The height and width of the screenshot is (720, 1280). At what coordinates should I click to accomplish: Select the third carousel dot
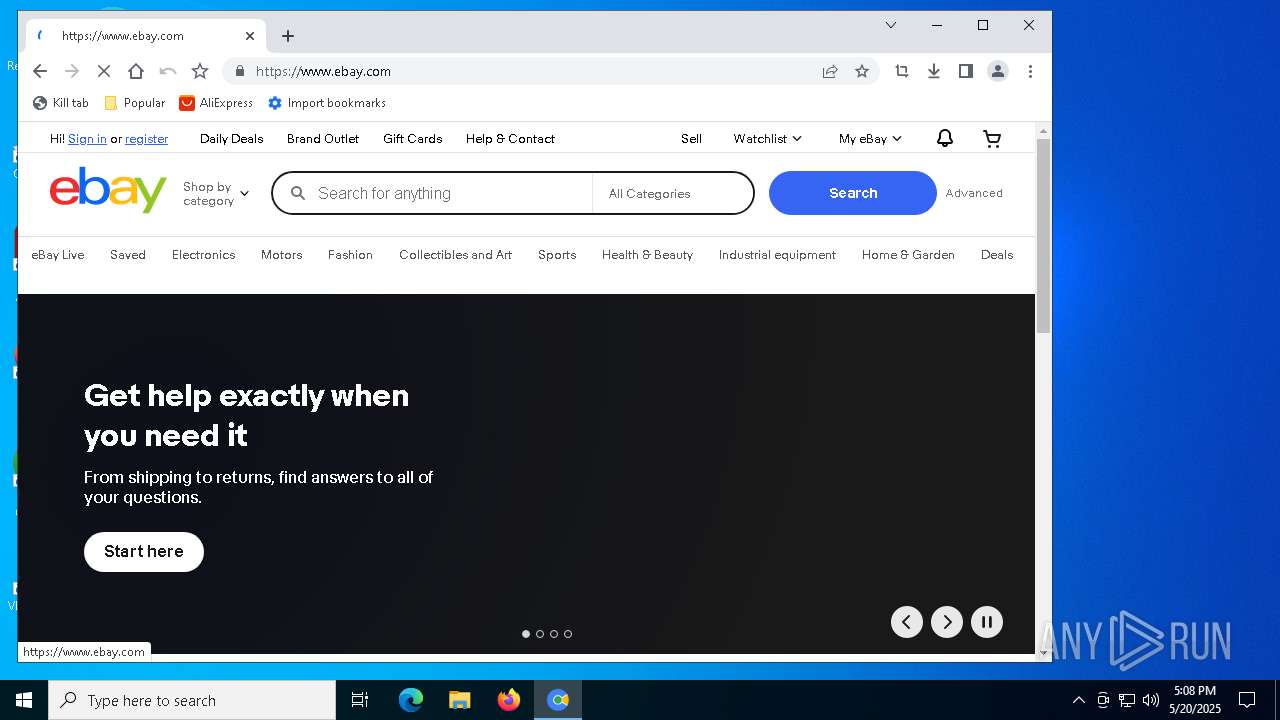coord(554,634)
